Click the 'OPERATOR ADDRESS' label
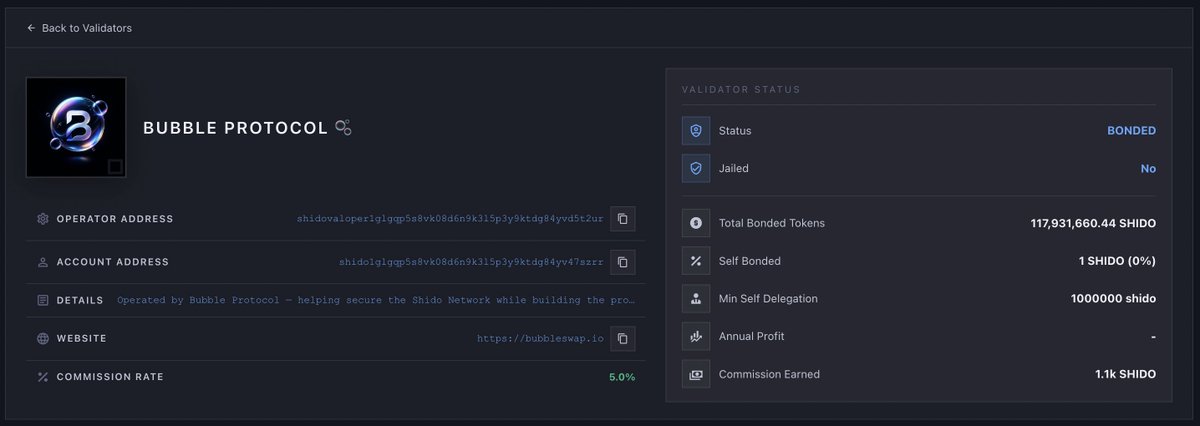Viewport: 1200px width, 426px height. coord(115,219)
